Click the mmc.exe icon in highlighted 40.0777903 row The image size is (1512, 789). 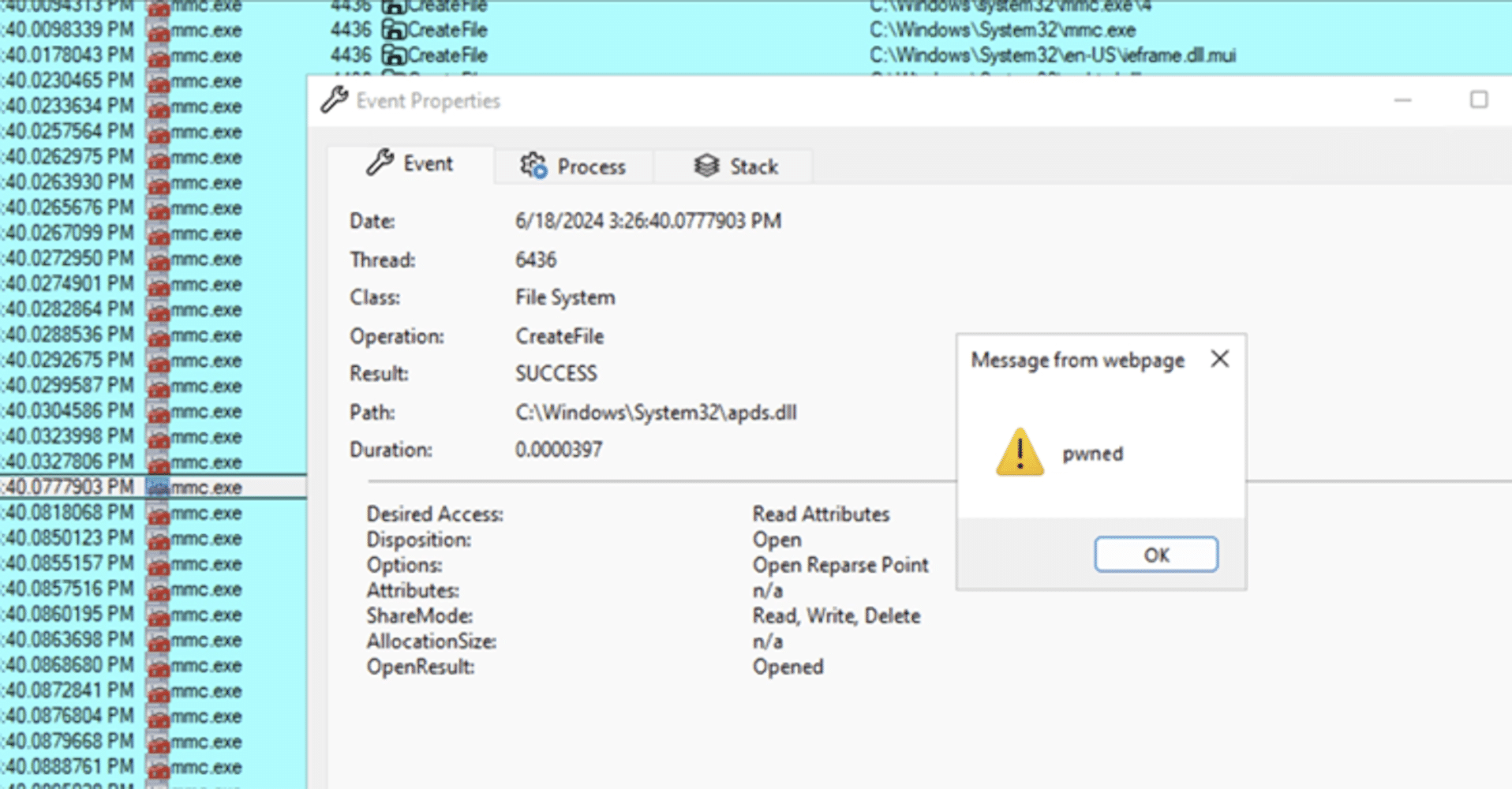click(159, 488)
